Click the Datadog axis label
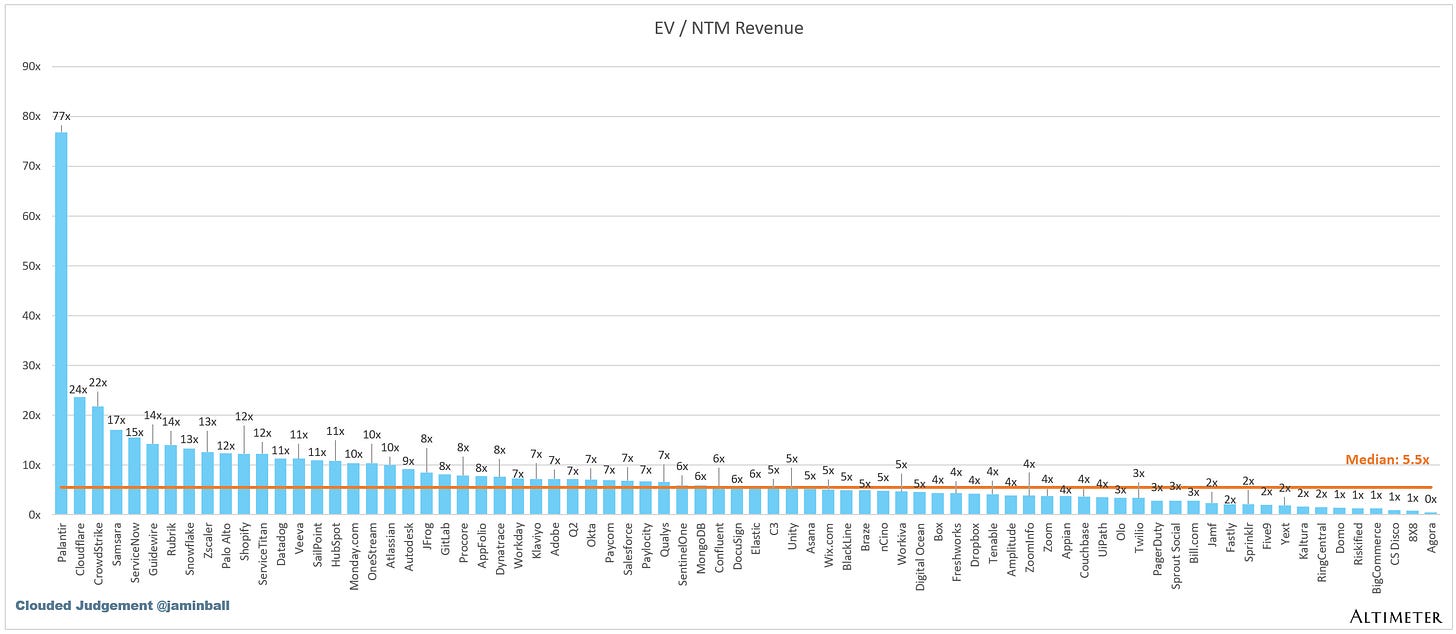Image resolution: width=1456 pixels, height=634 pixels. (280, 545)
